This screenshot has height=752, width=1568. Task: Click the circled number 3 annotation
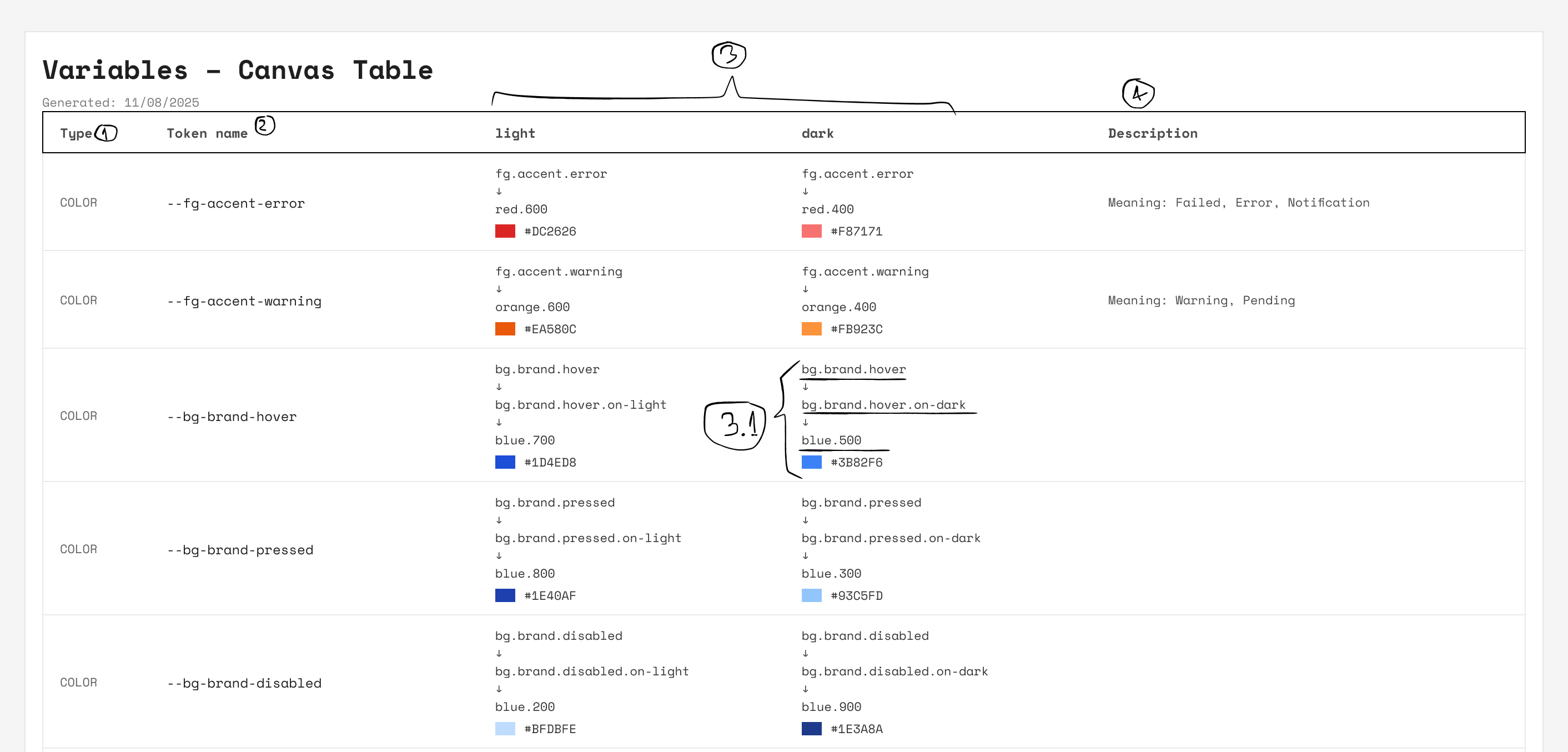point(728,56)
